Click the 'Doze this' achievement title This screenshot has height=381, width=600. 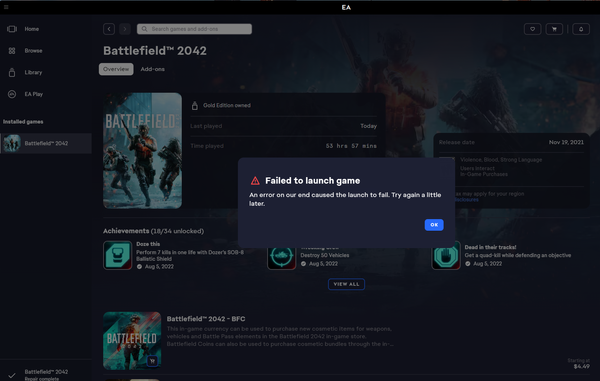pos(148,244)
